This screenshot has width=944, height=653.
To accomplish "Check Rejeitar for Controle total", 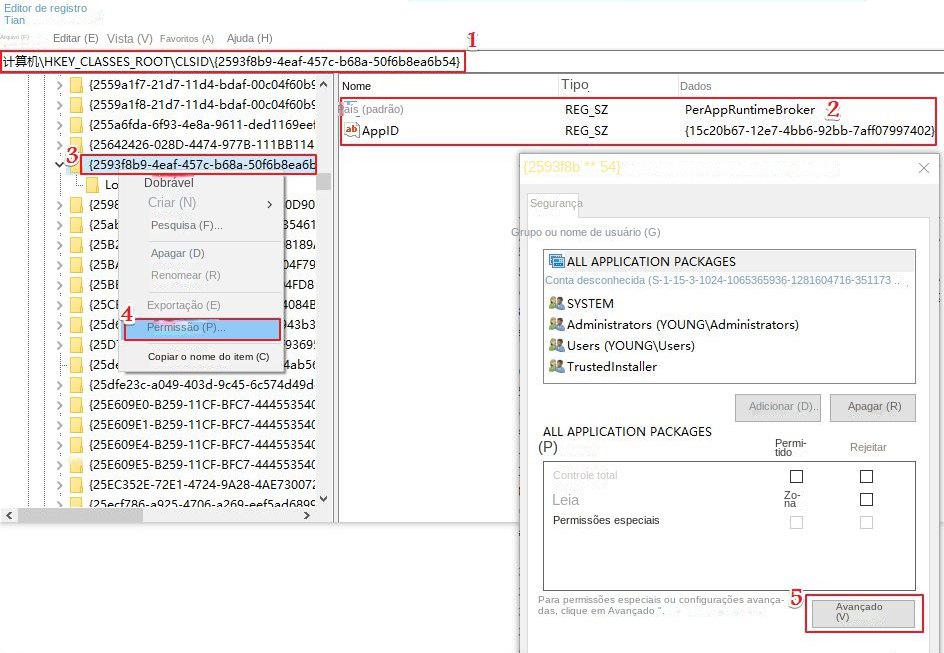I will coord(866,477).
